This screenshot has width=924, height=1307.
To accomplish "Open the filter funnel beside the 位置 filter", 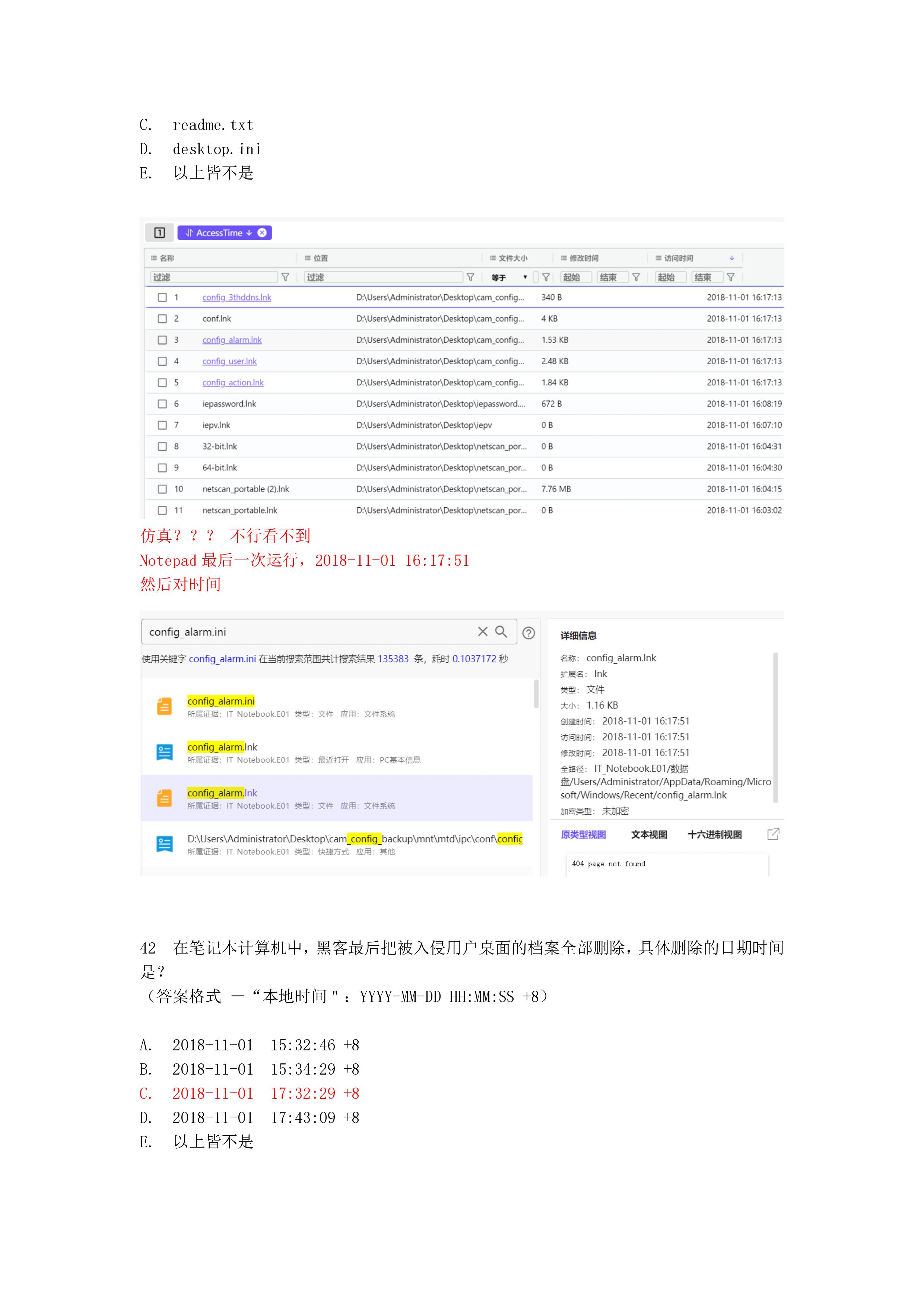I will (x=470, y=277).
